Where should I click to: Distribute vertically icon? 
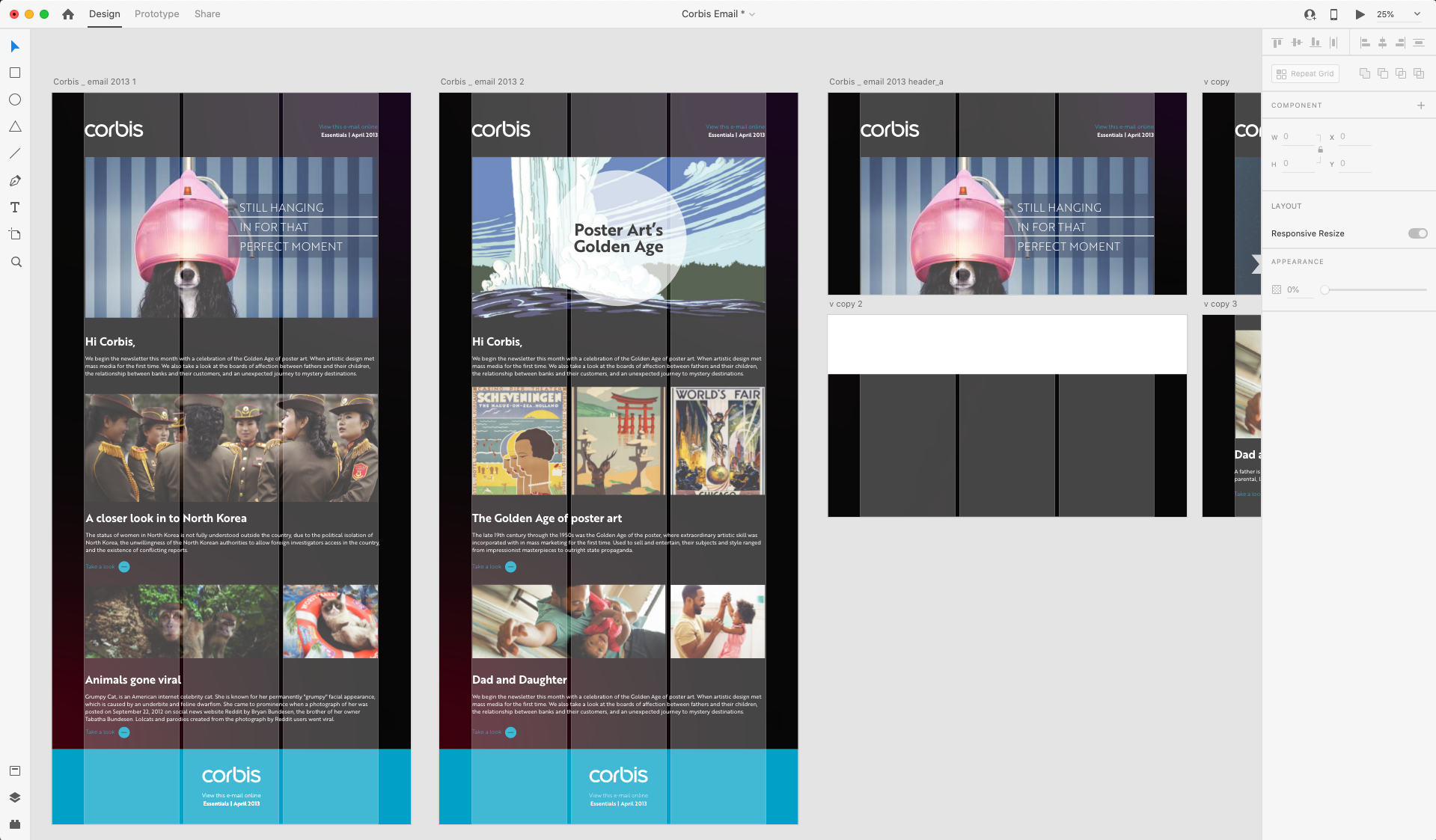[x=1418, y=43]
